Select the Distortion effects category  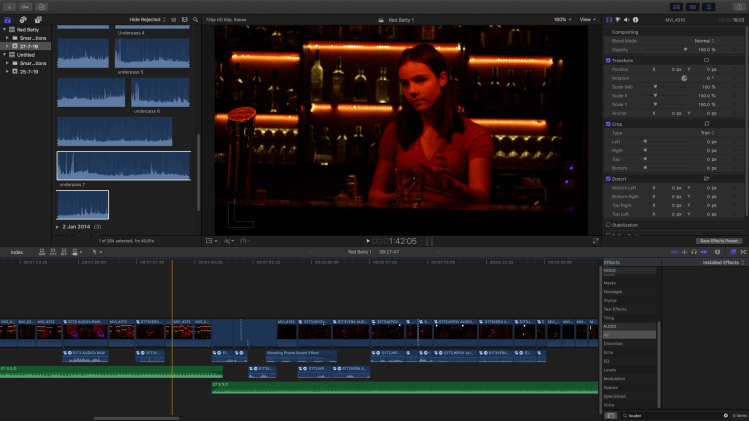pyautogui.click(x=611, y=342)
